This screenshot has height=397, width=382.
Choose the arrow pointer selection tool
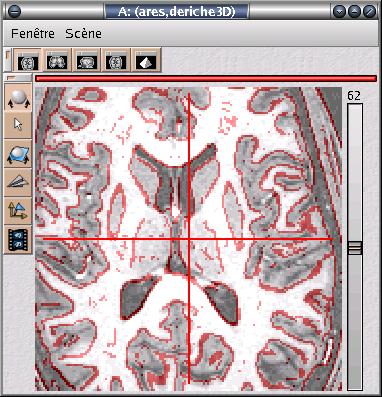pyautogui.click(x=18, y=125)
